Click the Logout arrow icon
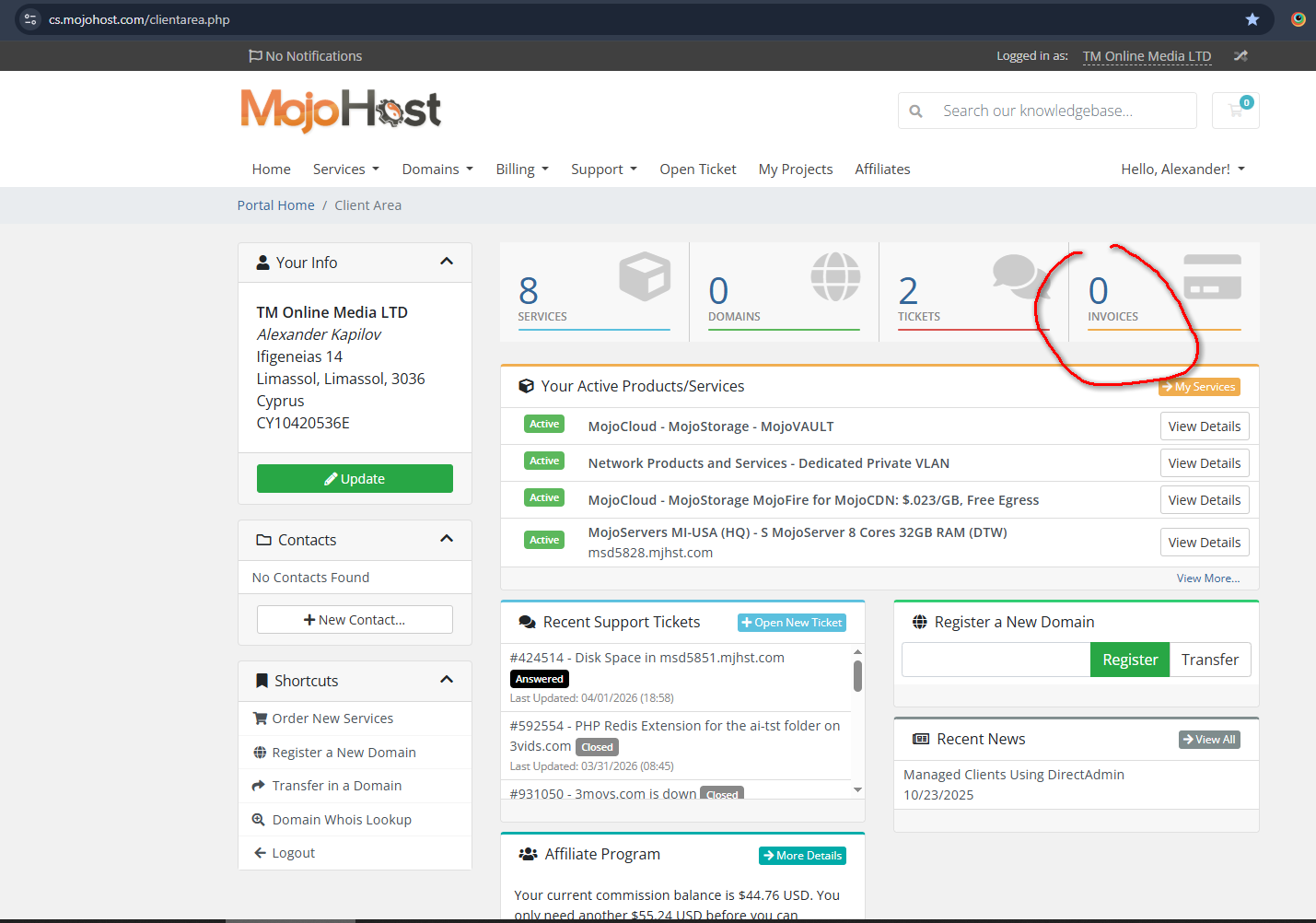This screenshot has height=923, width=1316. (x=260, y=853)
